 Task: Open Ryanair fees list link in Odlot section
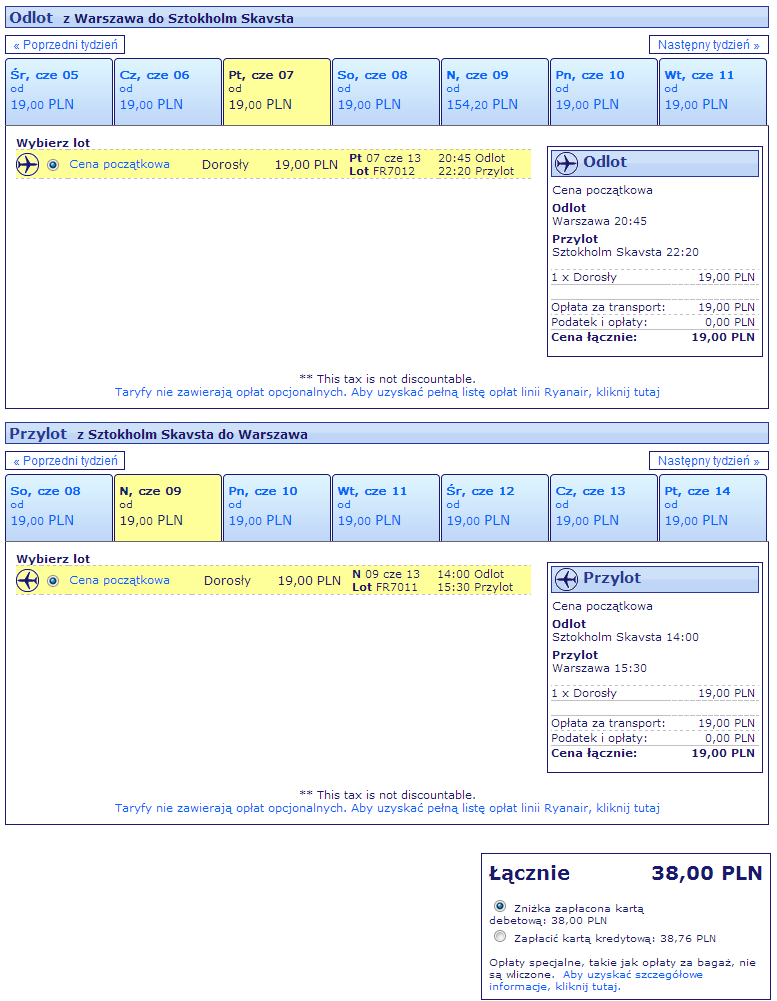pyautogui.click(x=387, y=393)
